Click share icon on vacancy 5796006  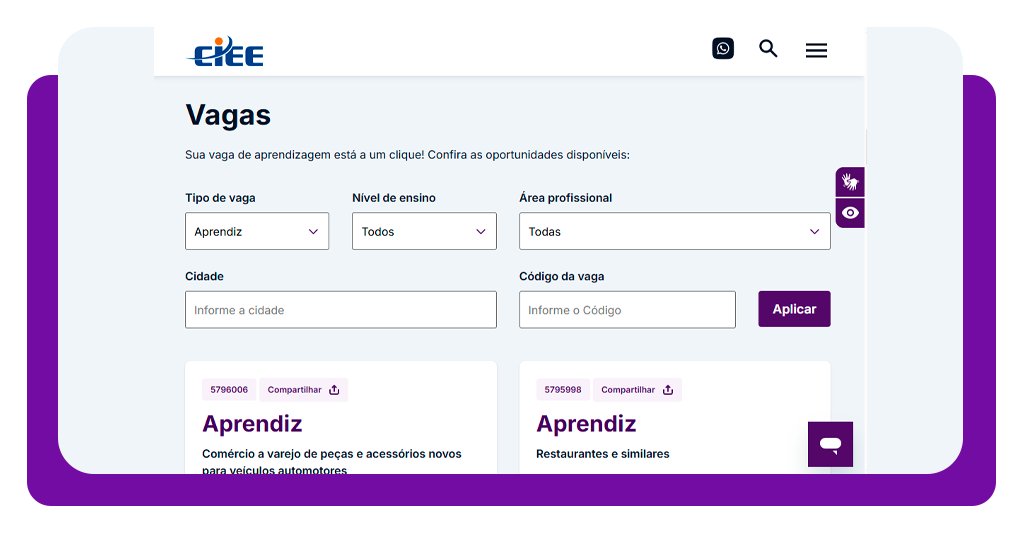[x=334, y=390]
